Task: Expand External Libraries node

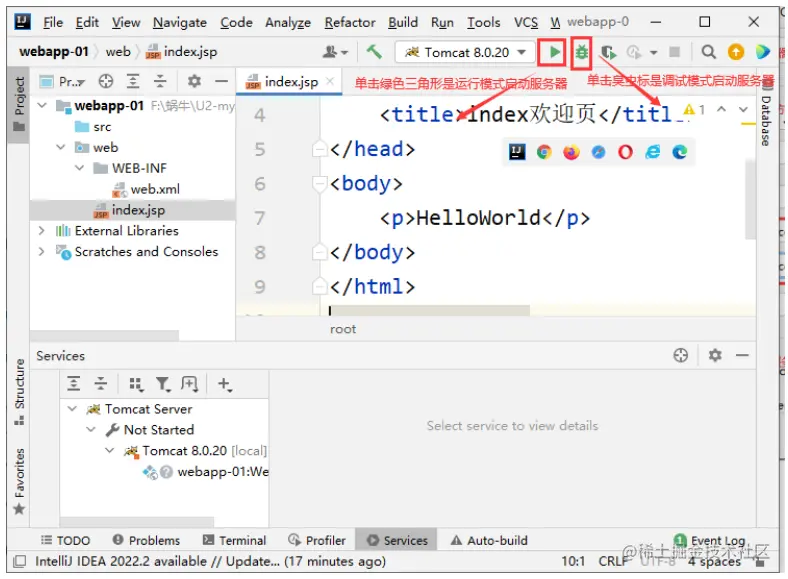Action: coord(42,231)
